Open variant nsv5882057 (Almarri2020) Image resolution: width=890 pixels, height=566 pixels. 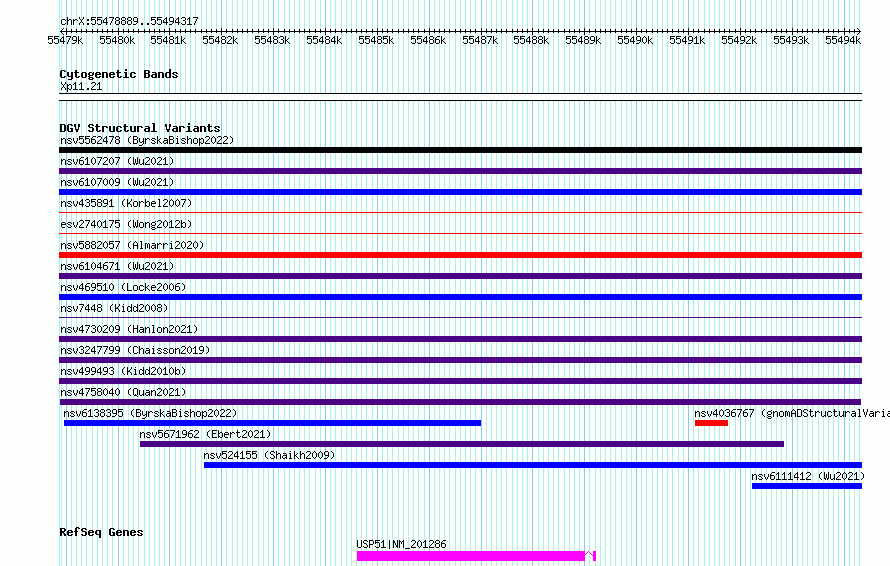pyautogui.click(x=132, y=245)
